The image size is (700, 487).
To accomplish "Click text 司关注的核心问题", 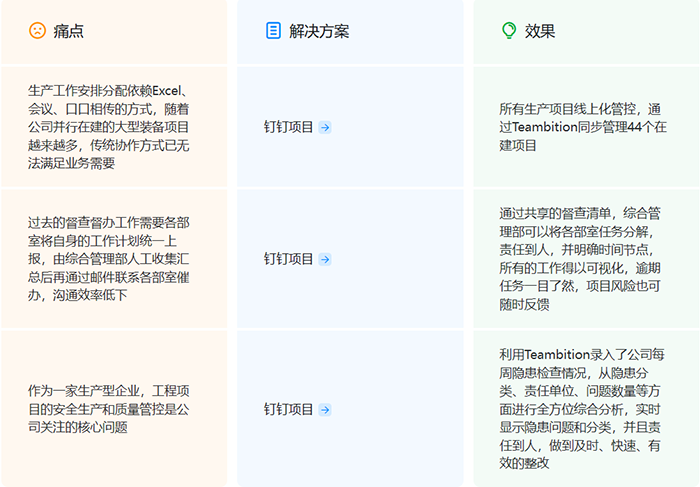I will click(x=78, y=427).
